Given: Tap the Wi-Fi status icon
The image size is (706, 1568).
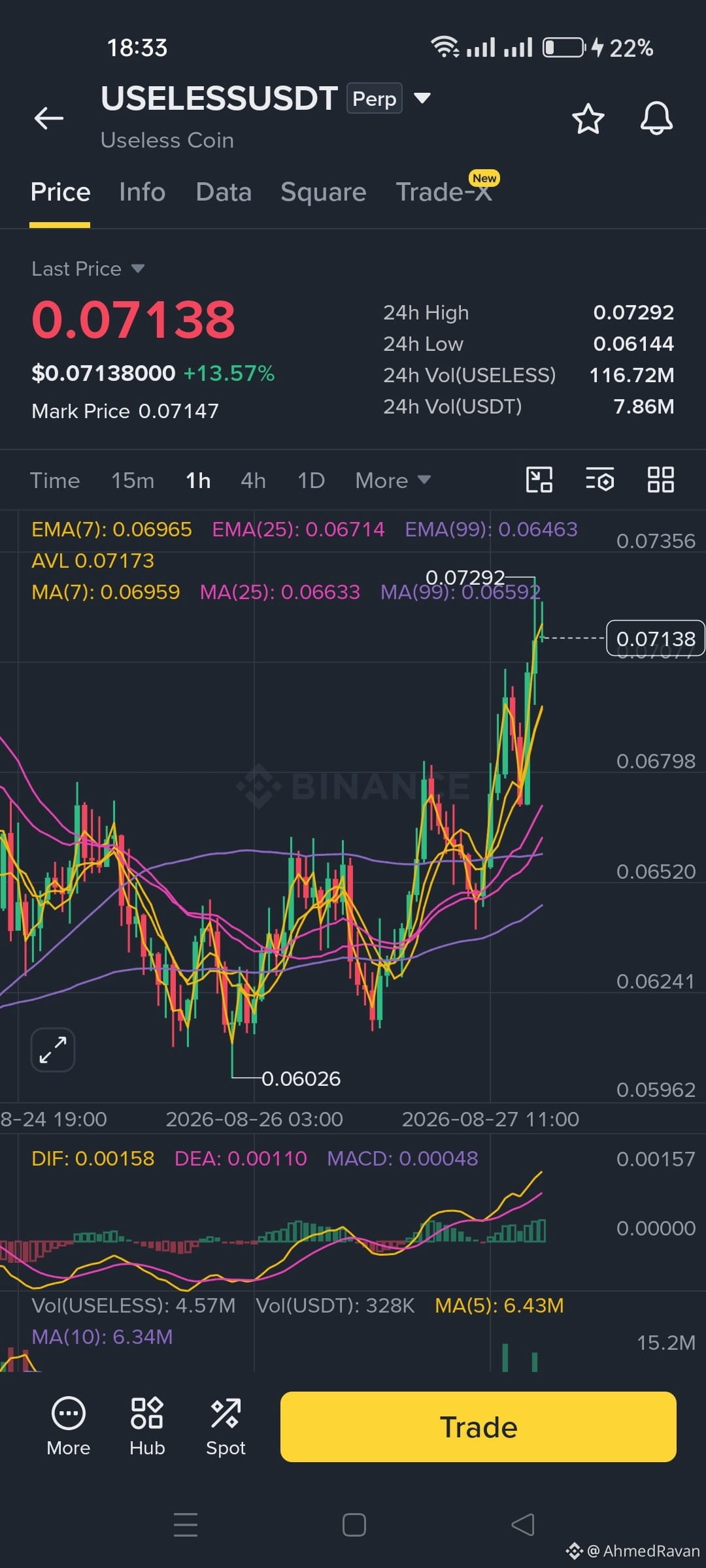Looking at the screenshot, I should pyautogui.click(x=445, y=46).
